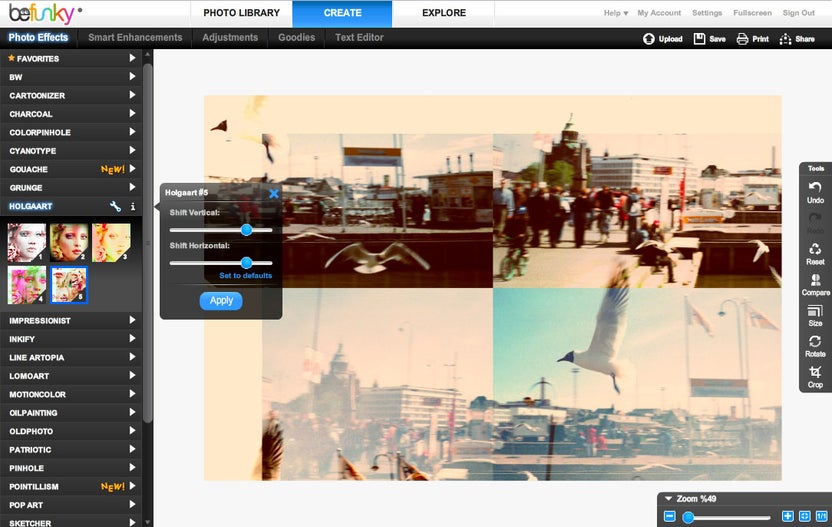Expand the Grunge category
This screenshot has width=832, height=527.
coord(71,187)
